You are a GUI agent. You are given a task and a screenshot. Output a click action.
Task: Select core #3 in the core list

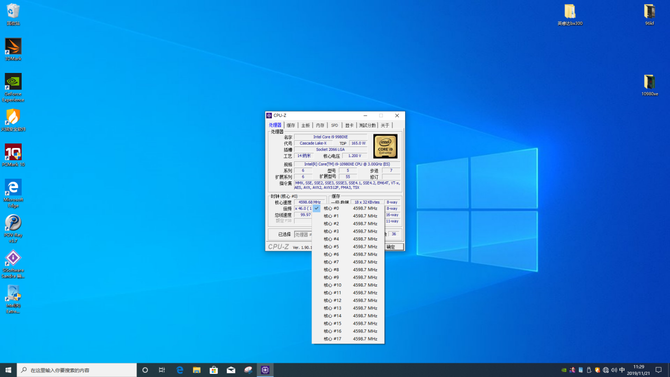[348, 231]
